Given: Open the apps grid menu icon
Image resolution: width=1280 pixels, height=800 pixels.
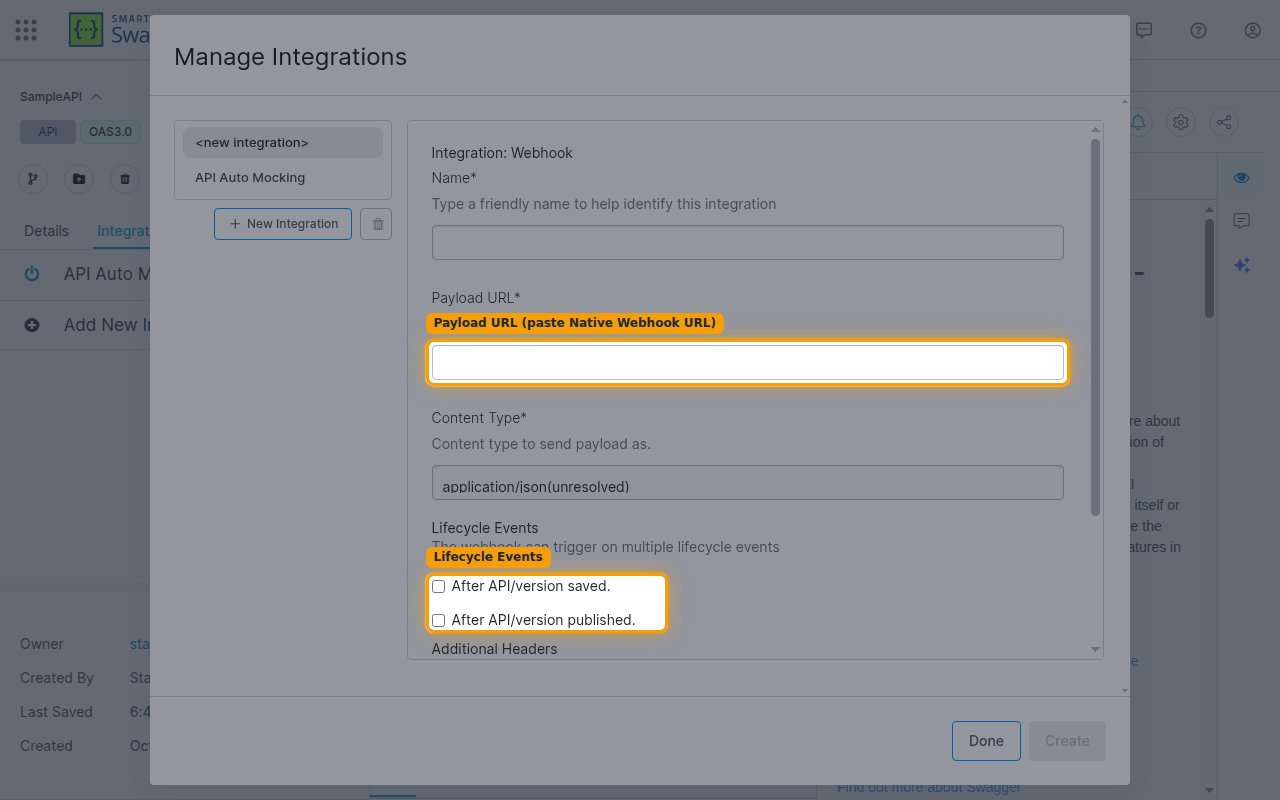Looking at the screenshot, I should click(27, 30).
